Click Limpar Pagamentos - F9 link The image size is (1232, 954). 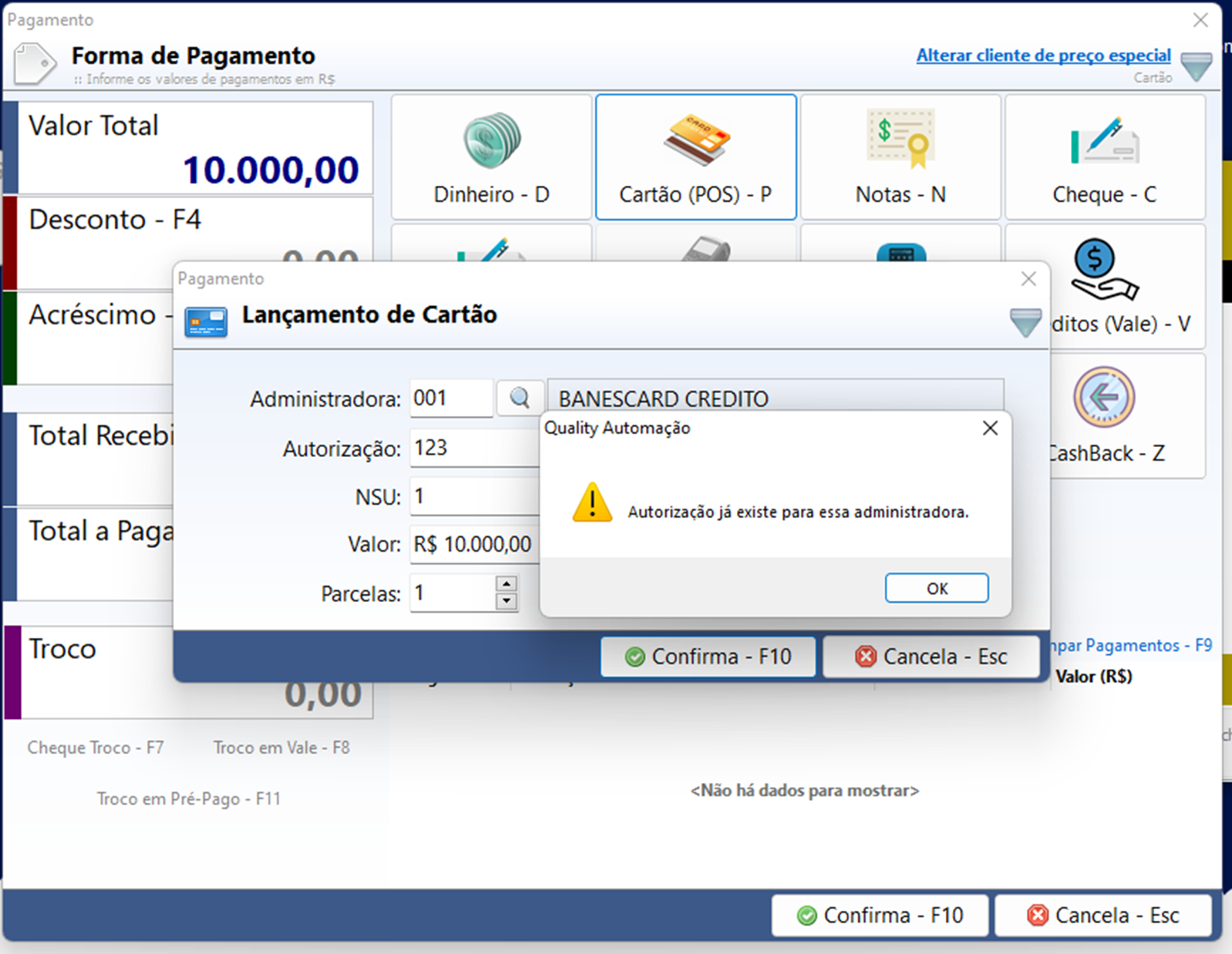coord(1132,646)
